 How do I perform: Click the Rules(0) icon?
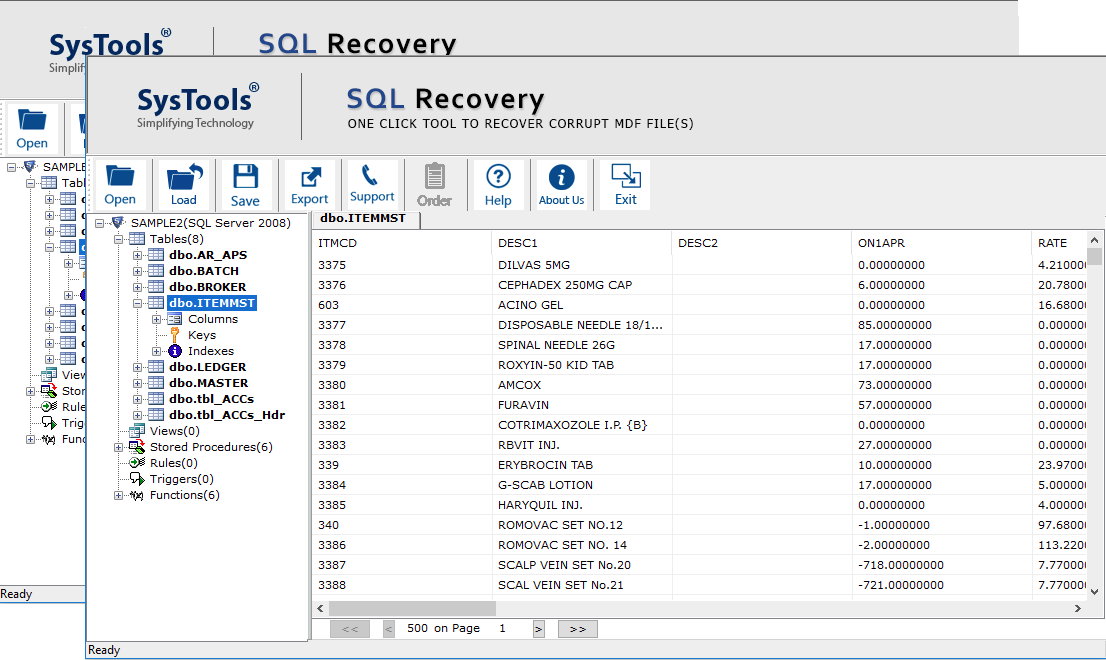pyautogui.click(x=138, y=463)
